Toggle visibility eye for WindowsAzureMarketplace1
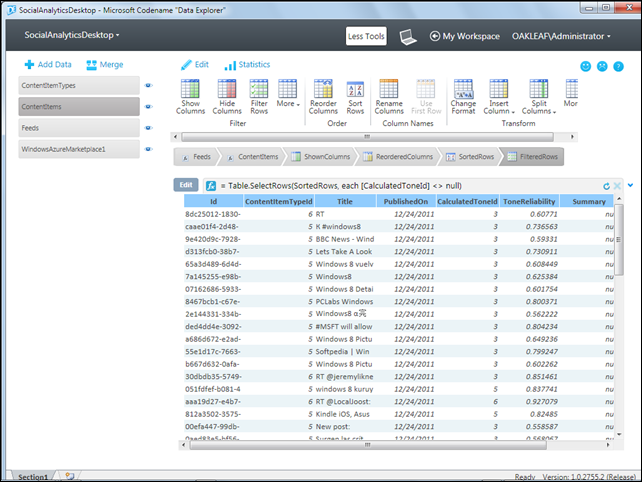This screenshot has width=642, height=482. tap(149, 150)
